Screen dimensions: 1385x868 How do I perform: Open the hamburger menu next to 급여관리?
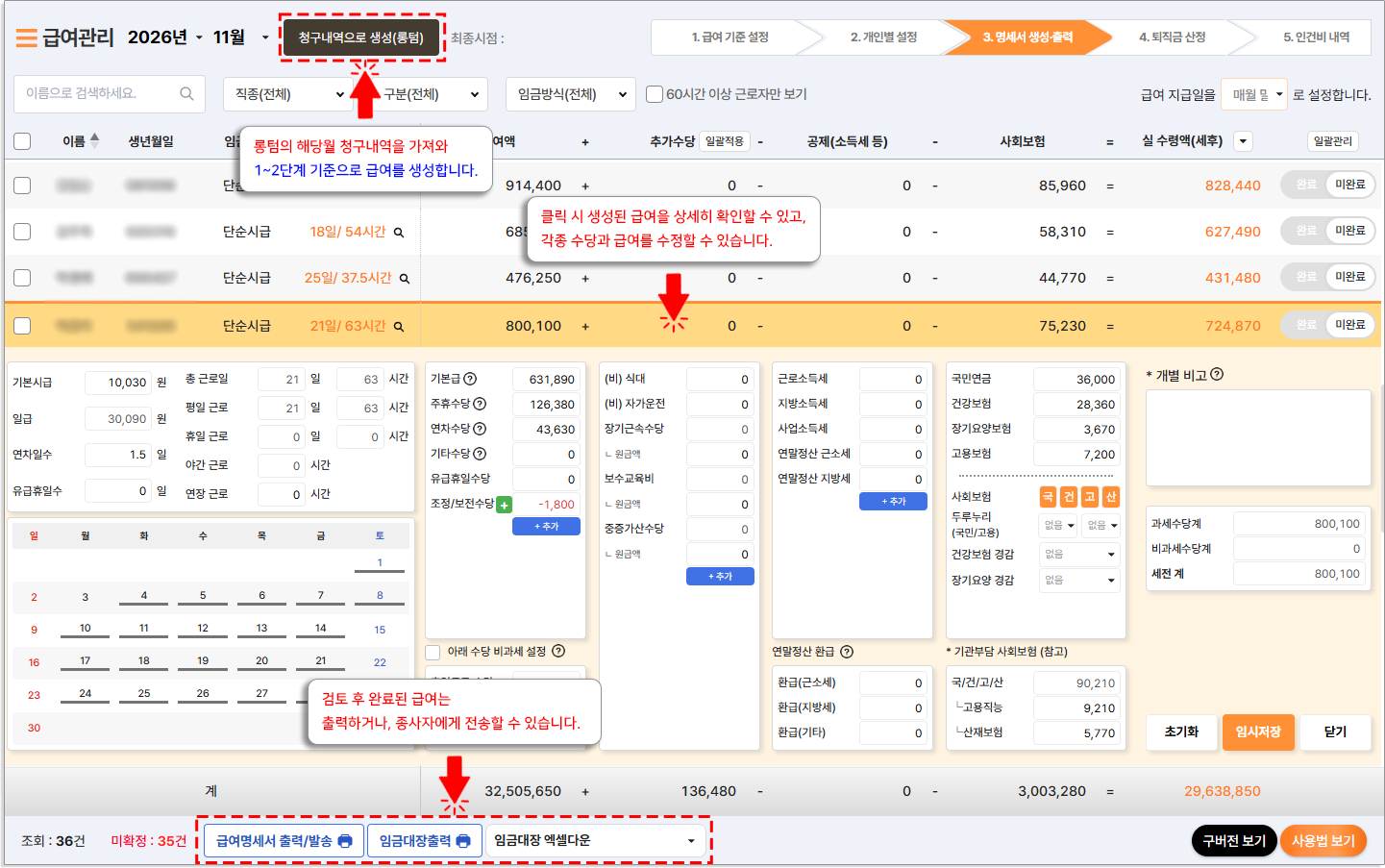pyautogui.click(x=26, y=37)
